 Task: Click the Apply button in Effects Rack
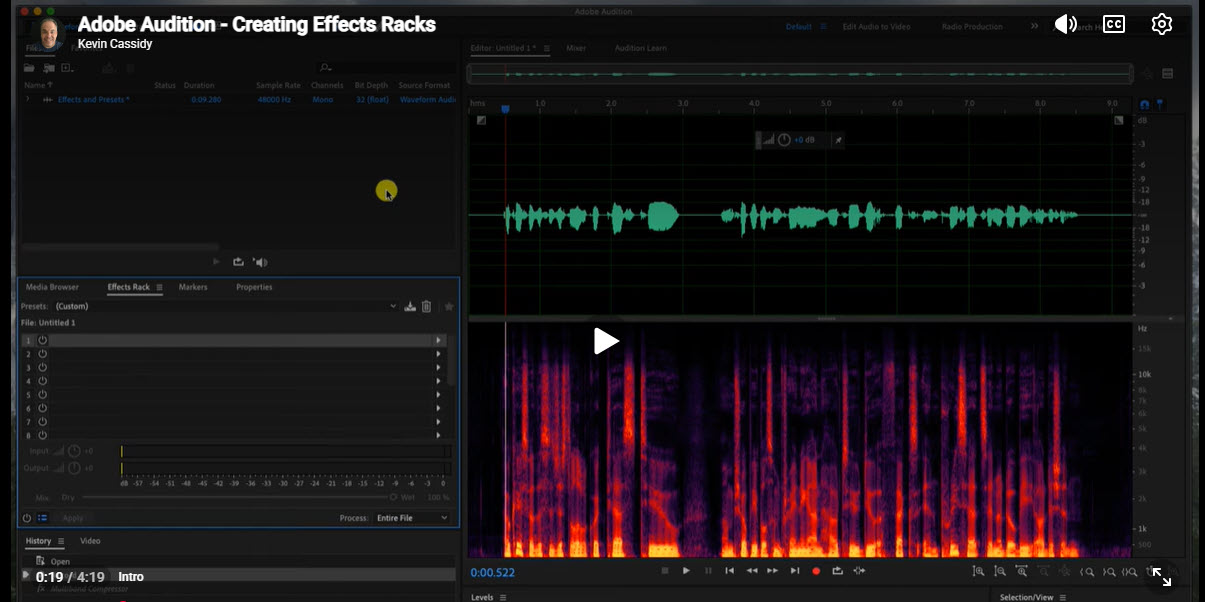tap(73, 518)
